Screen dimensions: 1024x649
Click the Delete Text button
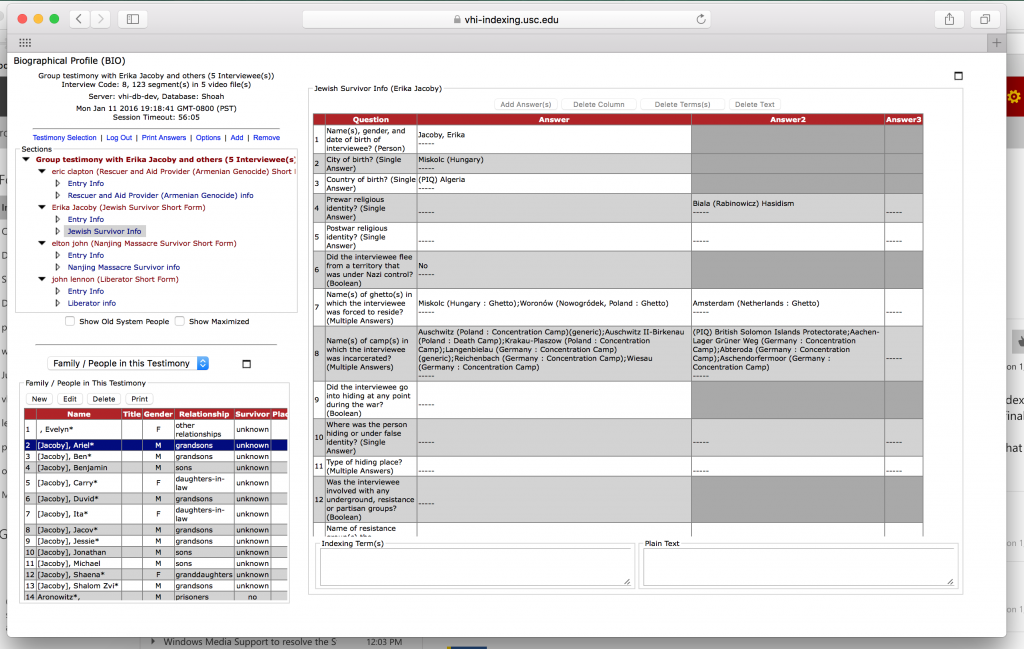[754, 104]
